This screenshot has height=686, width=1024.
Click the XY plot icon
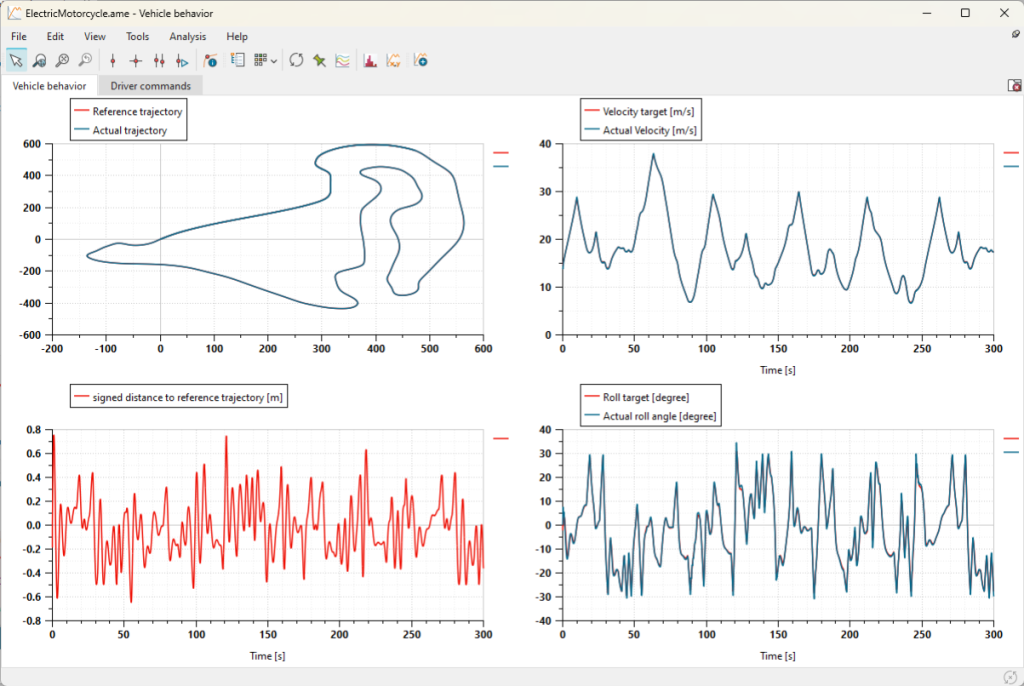393,61
